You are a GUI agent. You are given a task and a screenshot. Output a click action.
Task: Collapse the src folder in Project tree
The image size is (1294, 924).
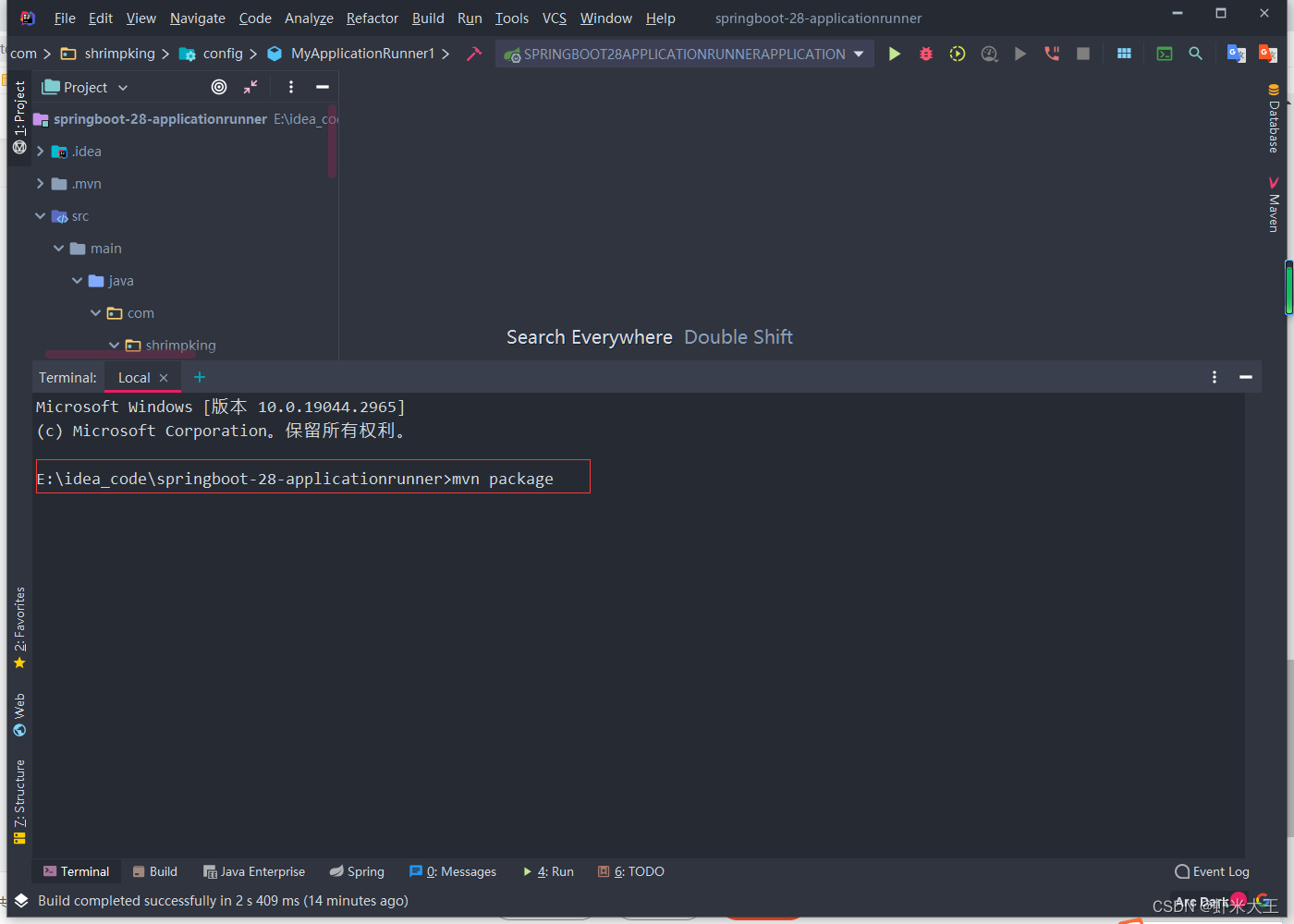tap(42, 215)
